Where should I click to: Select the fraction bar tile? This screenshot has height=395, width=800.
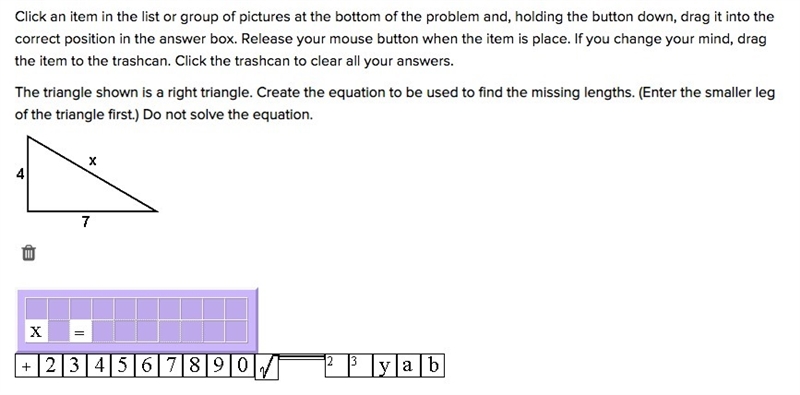click(302, 359)
